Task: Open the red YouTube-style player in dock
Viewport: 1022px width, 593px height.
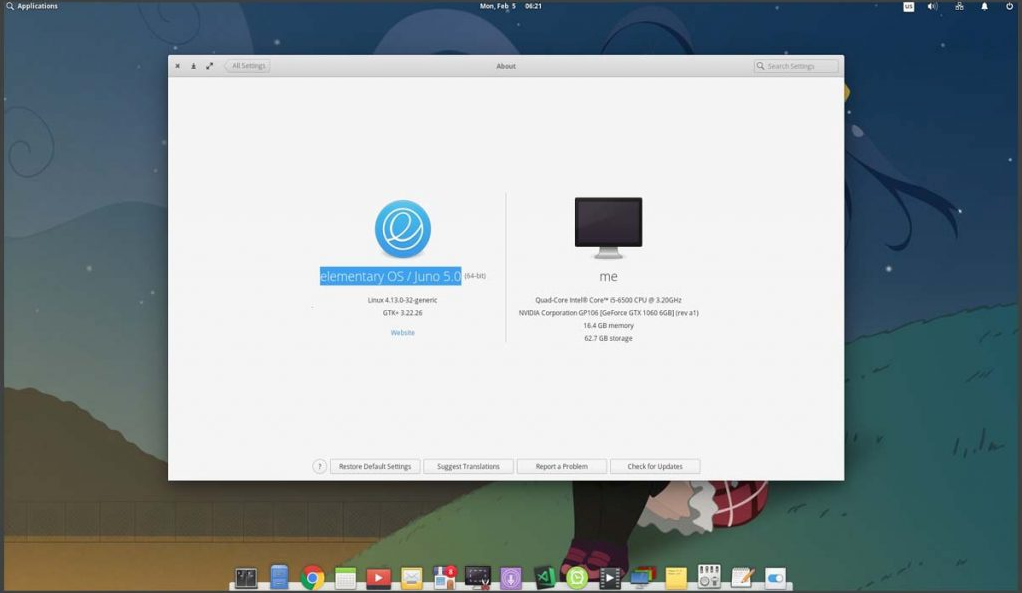Action: (x=378, y=577)
